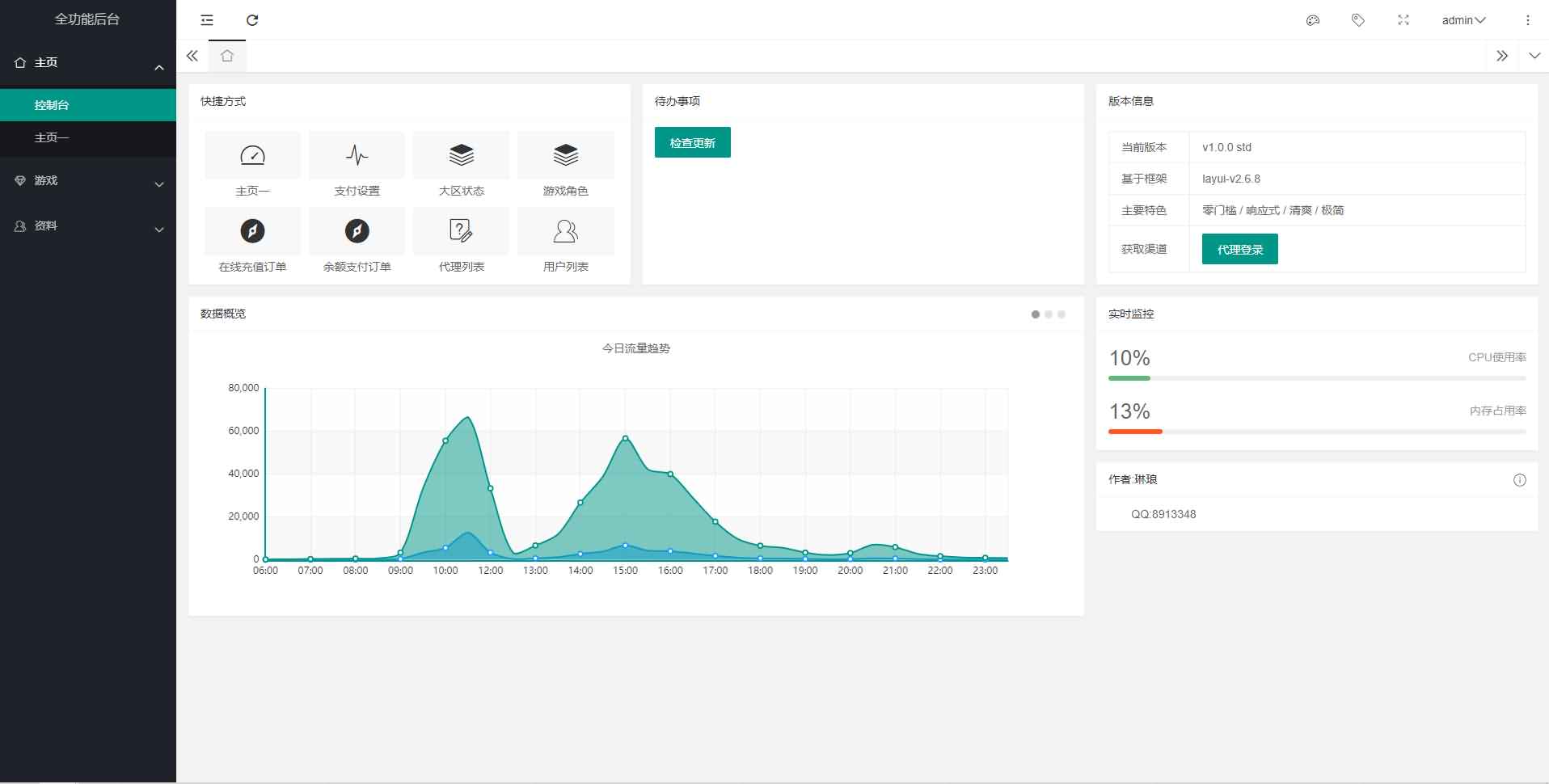Open the 大区状态 shortcut icon

click(461, 155)
